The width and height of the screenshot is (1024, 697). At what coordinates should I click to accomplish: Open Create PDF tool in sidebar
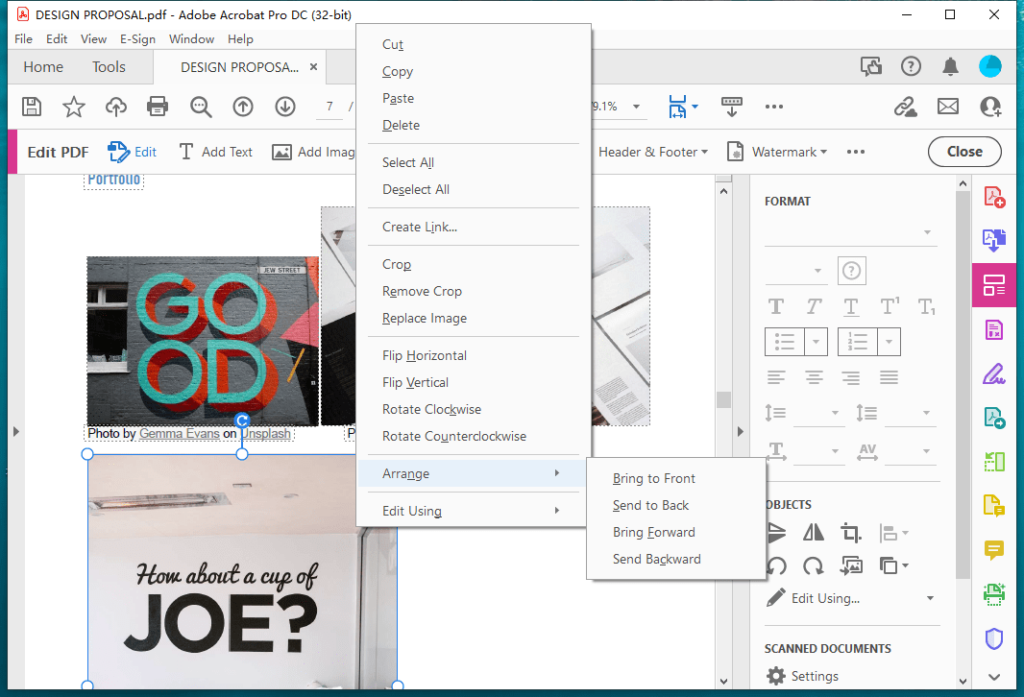(x=994, y=197)
